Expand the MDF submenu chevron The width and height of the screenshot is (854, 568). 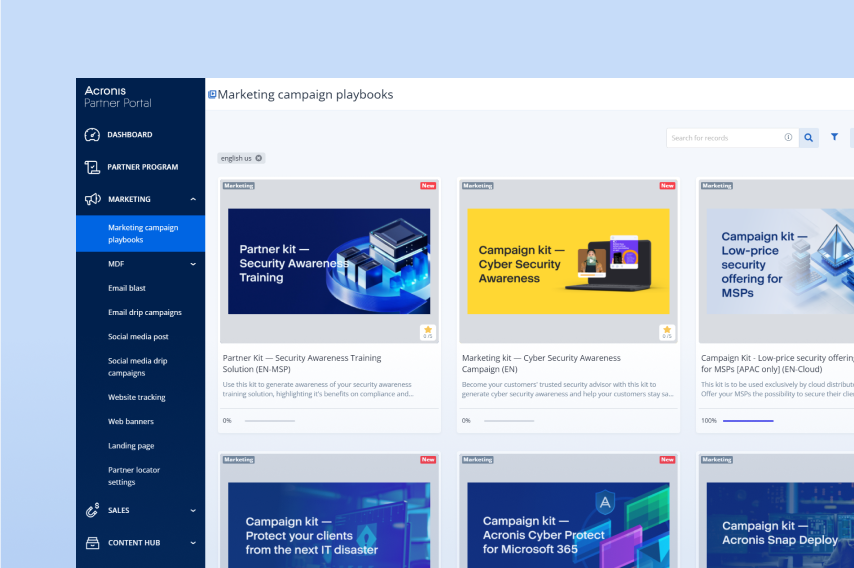pyautogui.click(x=193, y=264)
